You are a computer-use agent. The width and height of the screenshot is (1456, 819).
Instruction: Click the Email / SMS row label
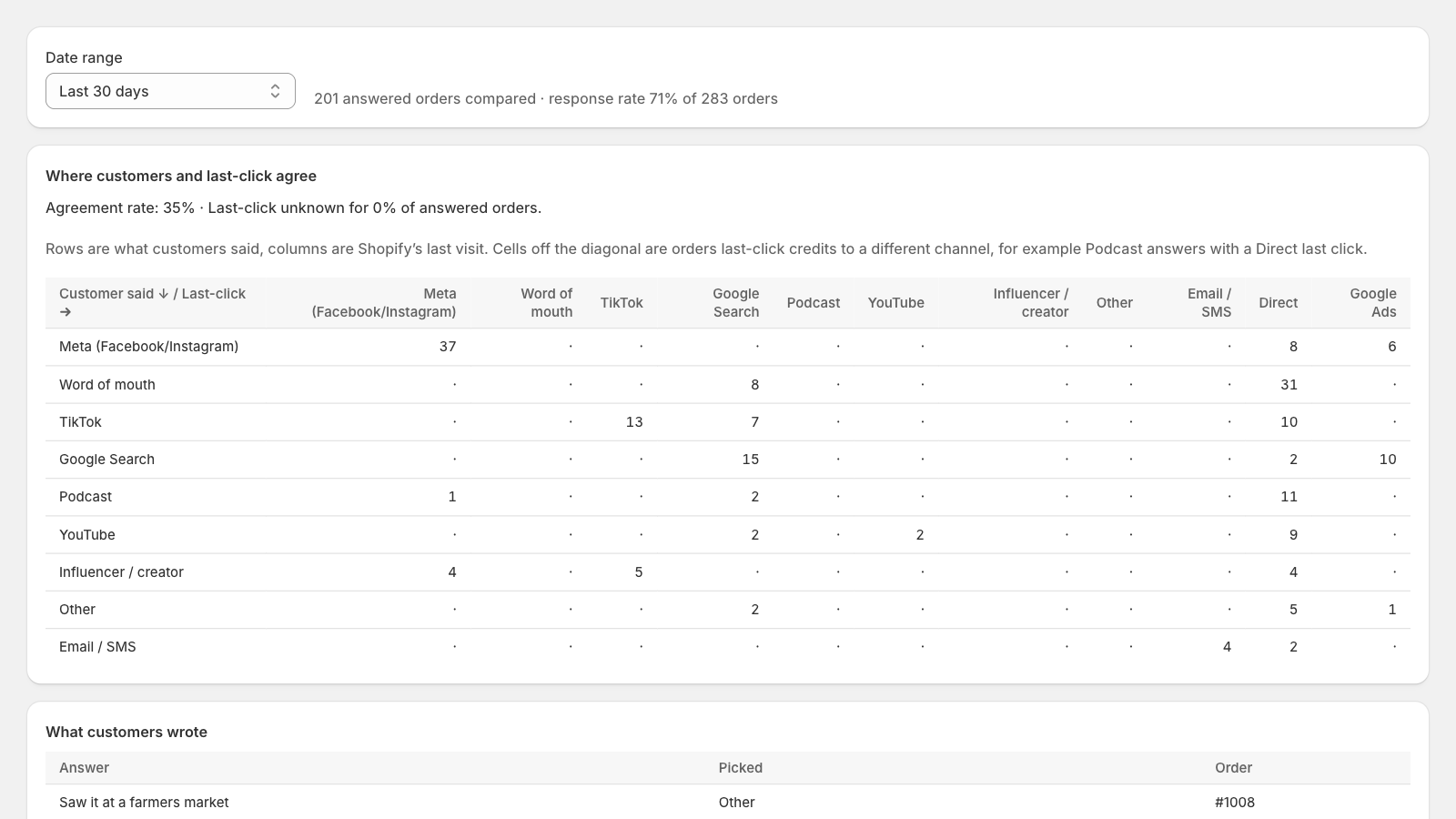pyautogui.click(x=97, y=647)
